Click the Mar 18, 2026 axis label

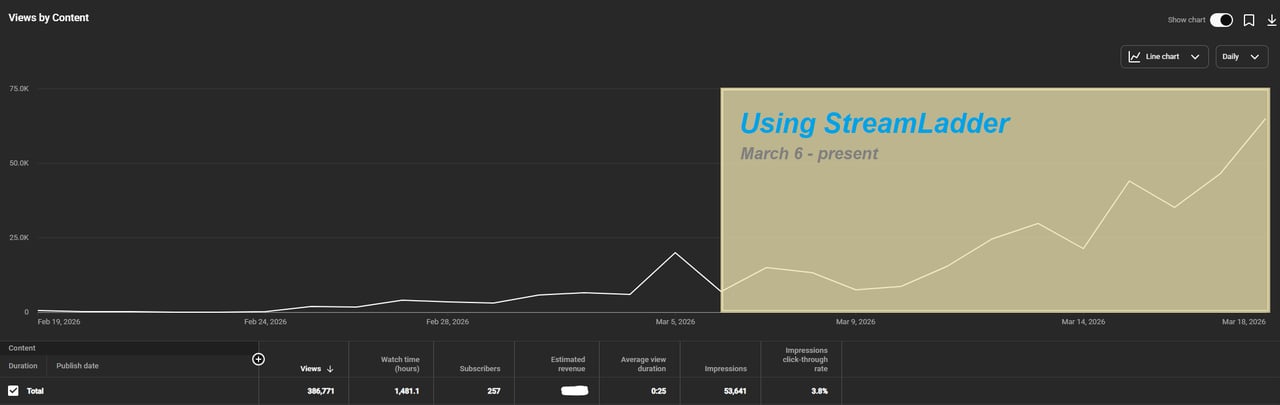(1244, 322)
